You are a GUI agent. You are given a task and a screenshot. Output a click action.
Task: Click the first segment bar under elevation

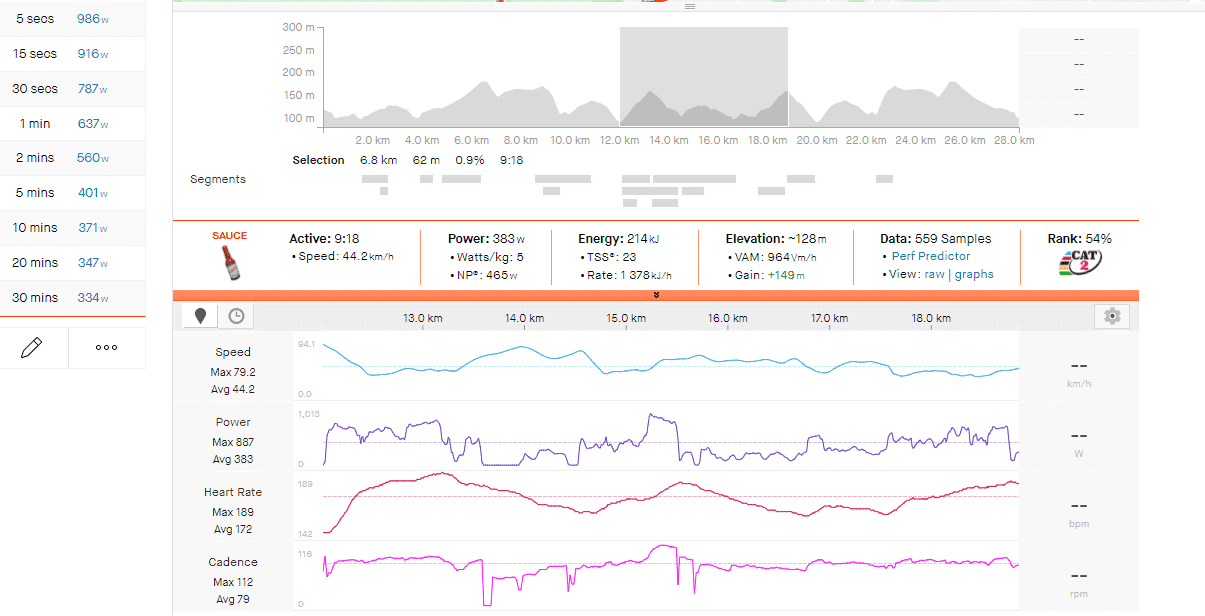click(x=375, y=178)
